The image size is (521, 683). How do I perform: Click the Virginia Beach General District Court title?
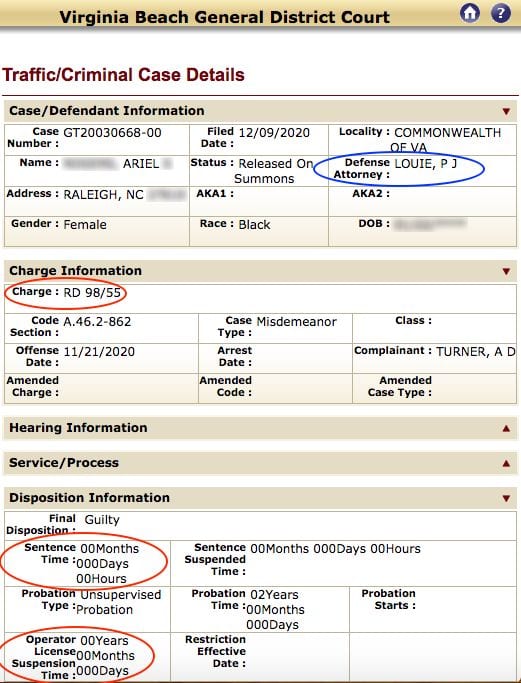pyautogui.click(x=224, y=17)
